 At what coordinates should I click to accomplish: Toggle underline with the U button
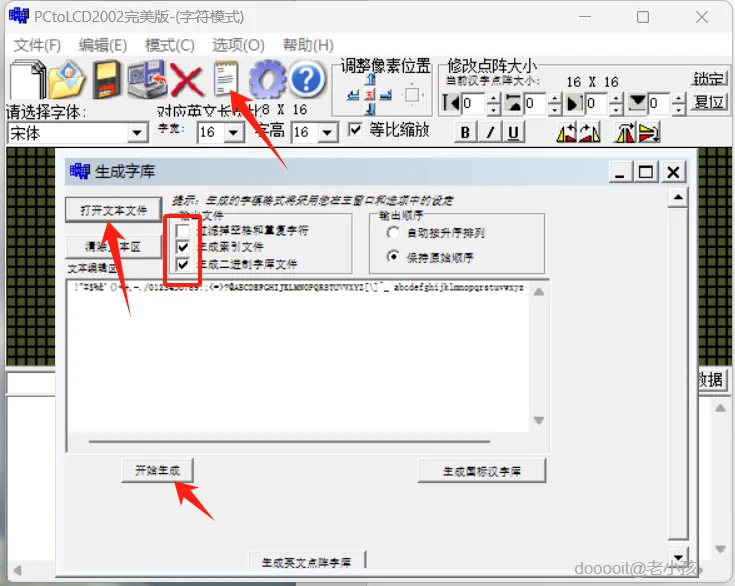[513, 133]
